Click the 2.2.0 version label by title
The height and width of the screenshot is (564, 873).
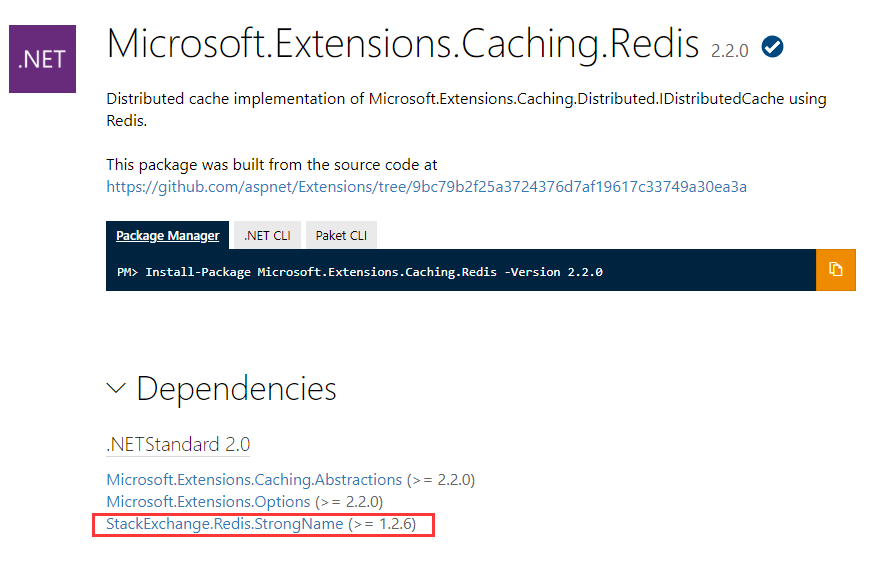click(729, 51)
